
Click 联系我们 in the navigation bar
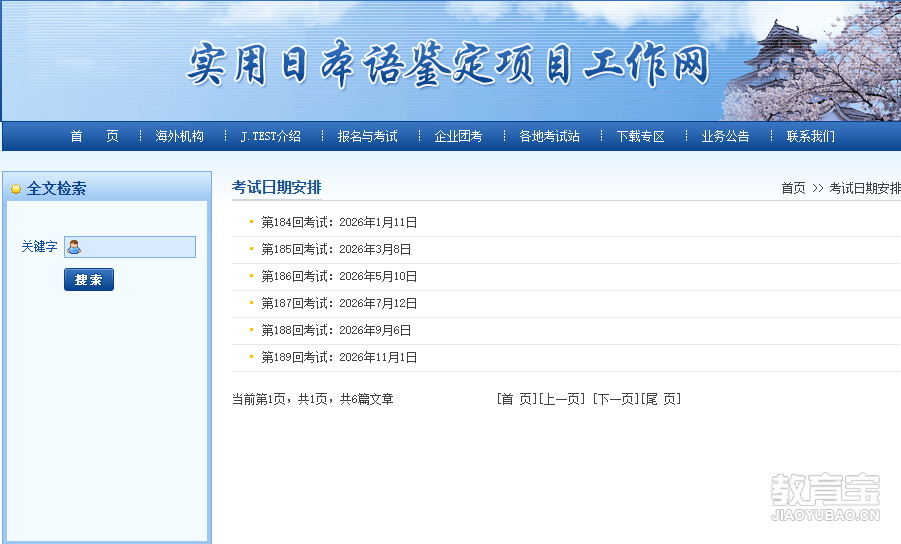point(810,136)
